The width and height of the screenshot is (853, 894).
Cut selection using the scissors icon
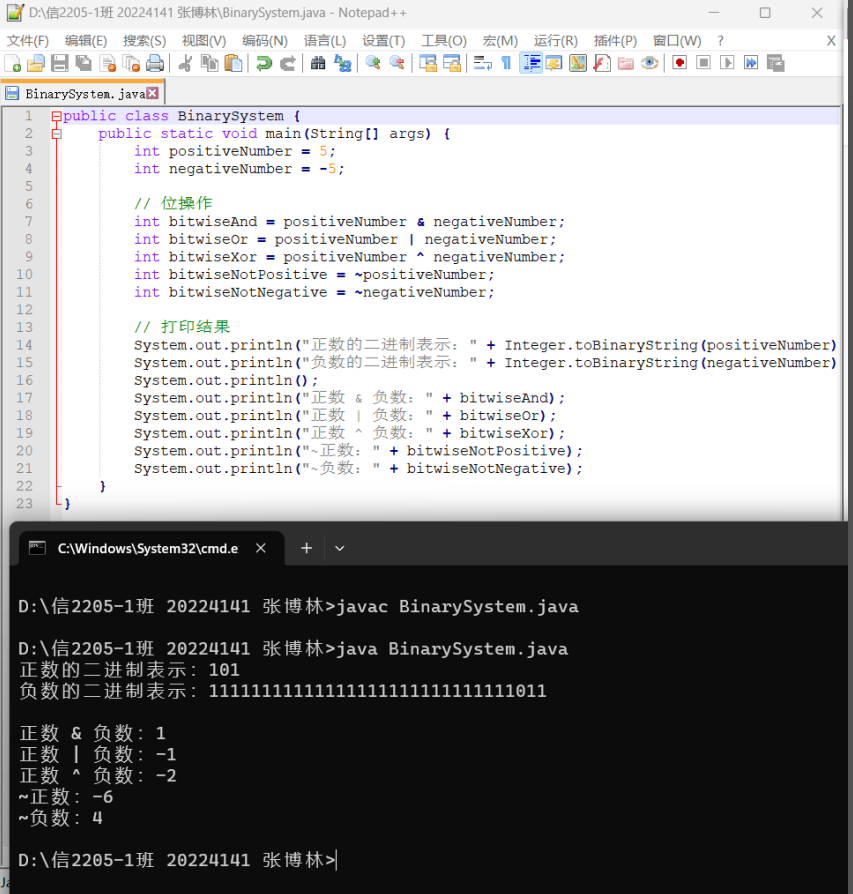click(185, 63)
